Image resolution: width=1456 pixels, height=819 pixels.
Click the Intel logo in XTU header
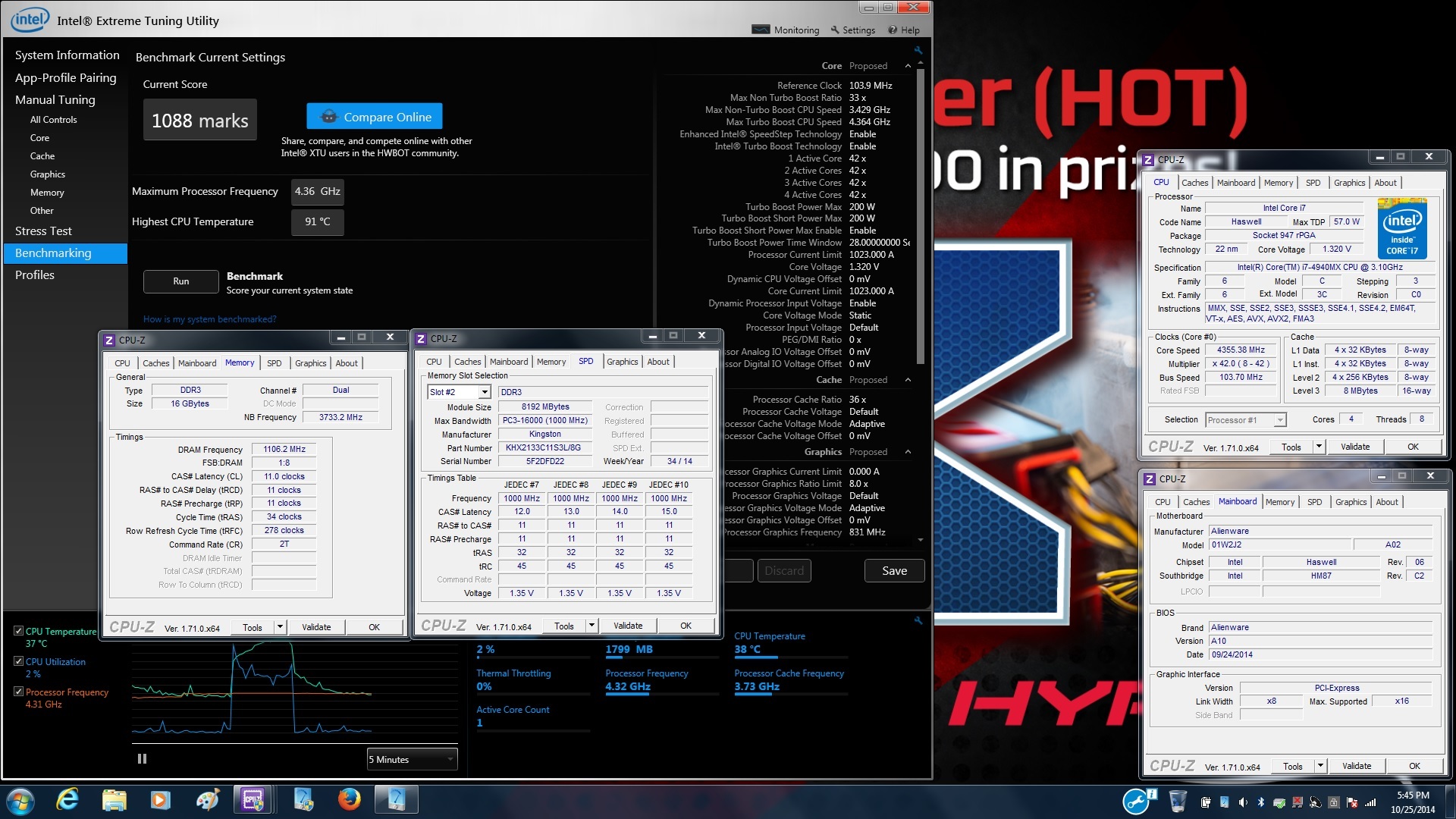coord(30,20)
